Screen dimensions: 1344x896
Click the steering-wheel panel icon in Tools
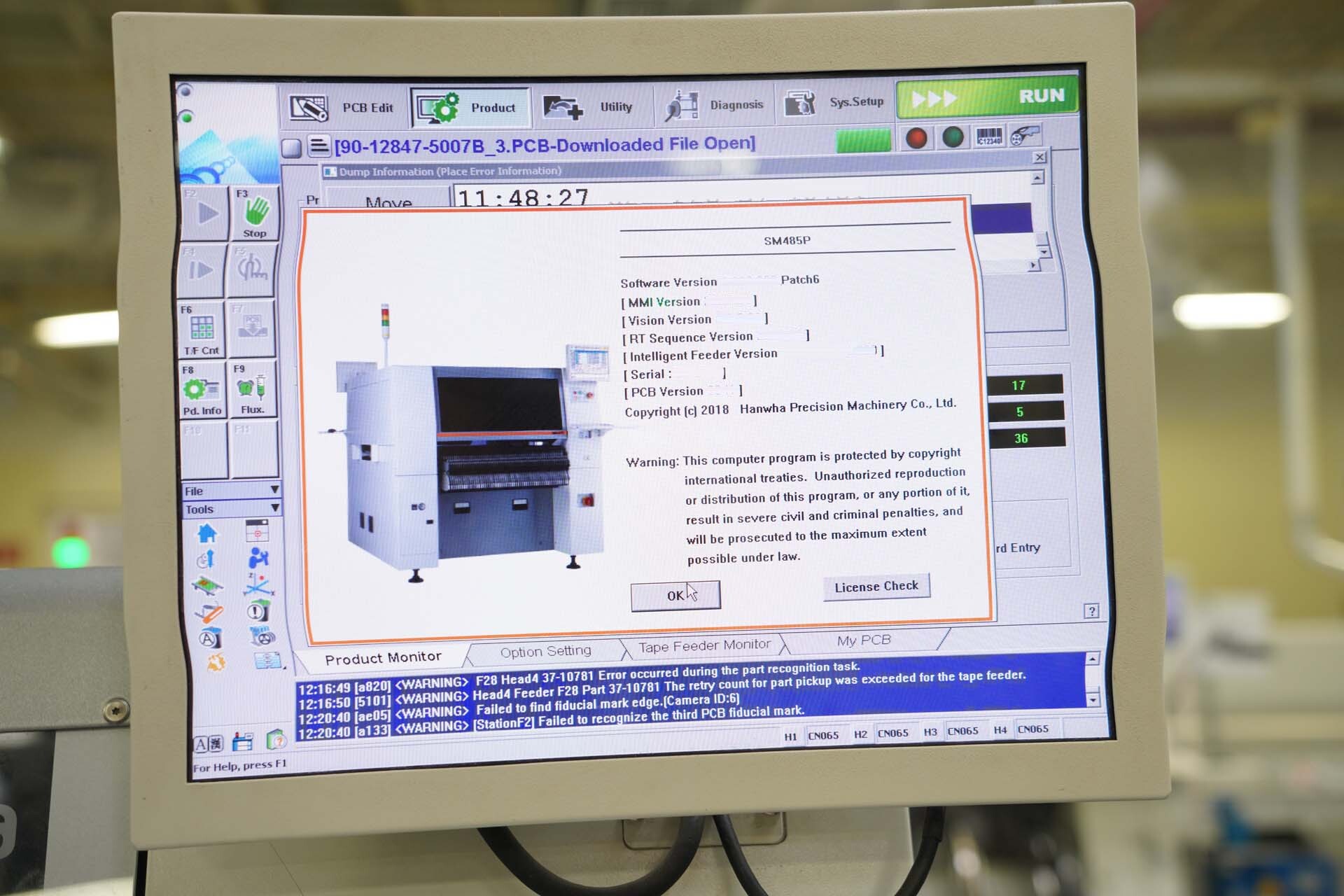point(262,636)
